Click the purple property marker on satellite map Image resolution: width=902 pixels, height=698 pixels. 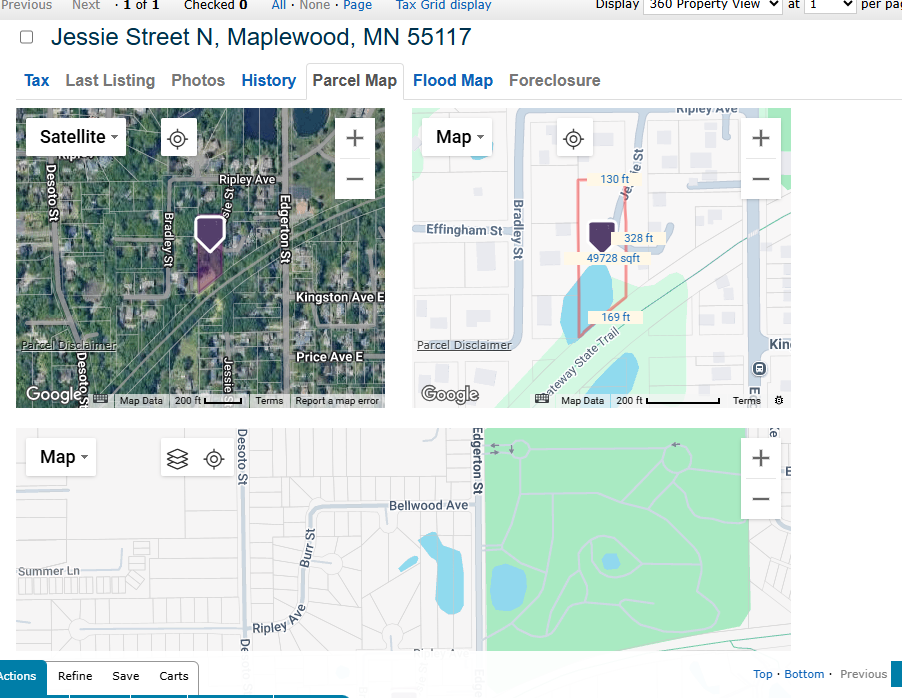209,233
